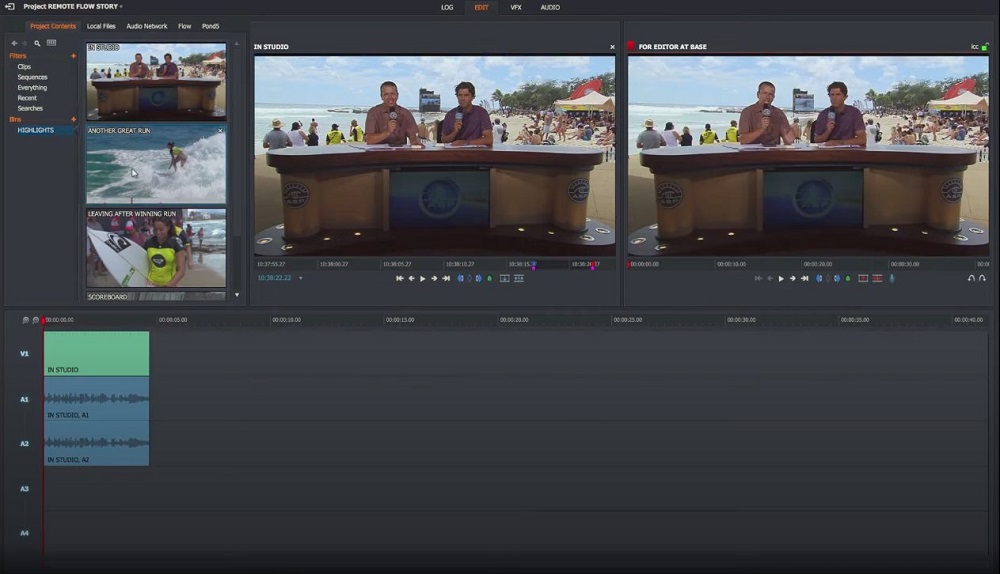Click the voice-over microphone icon
Image resolution: width=1000 pixels, height=574 pixels.
[892, 278]
